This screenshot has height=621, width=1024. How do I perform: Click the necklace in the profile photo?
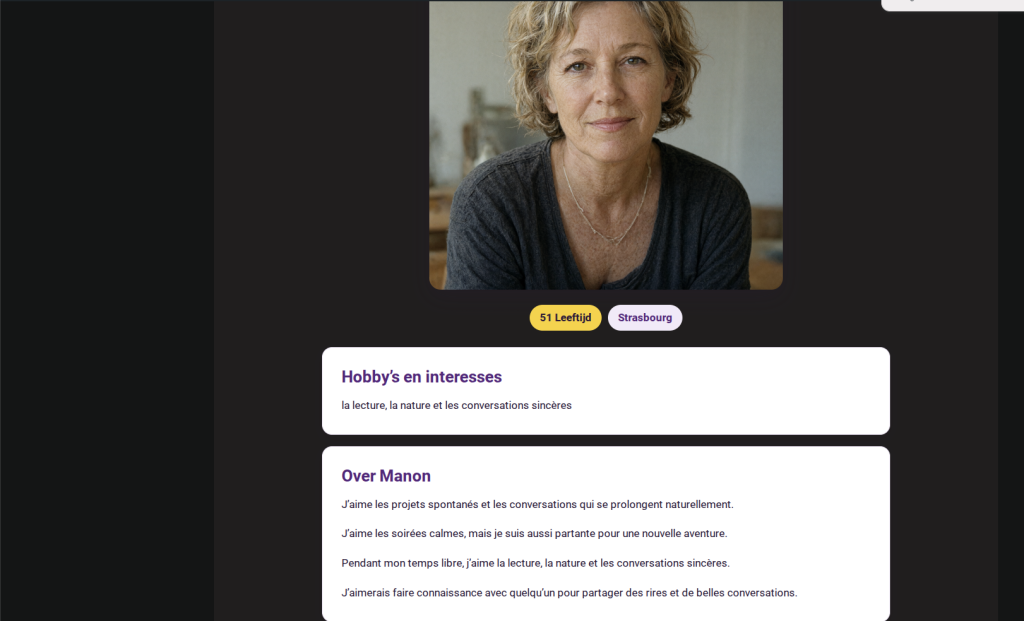607,202
